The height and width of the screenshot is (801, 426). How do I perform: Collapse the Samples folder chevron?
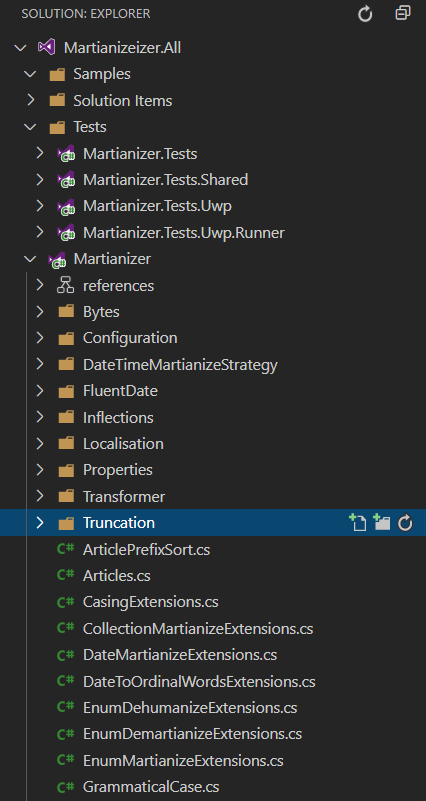(x=31, y=74)
